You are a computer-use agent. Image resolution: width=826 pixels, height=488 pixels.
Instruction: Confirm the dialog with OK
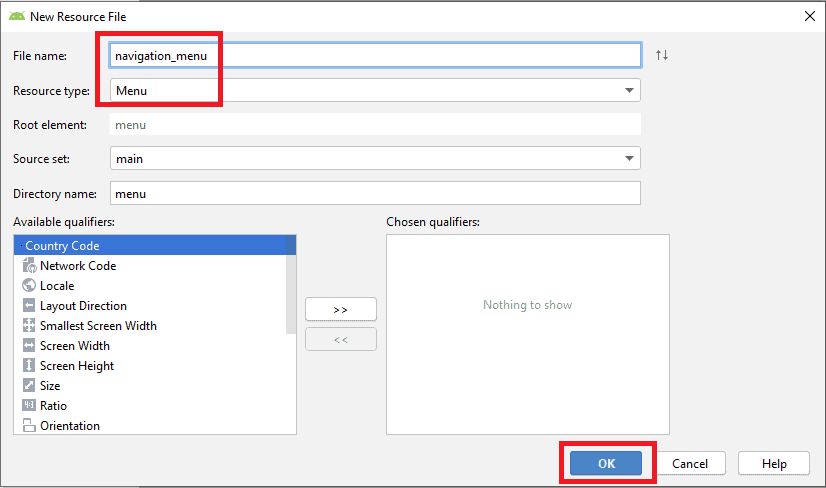tap(606, 463)
